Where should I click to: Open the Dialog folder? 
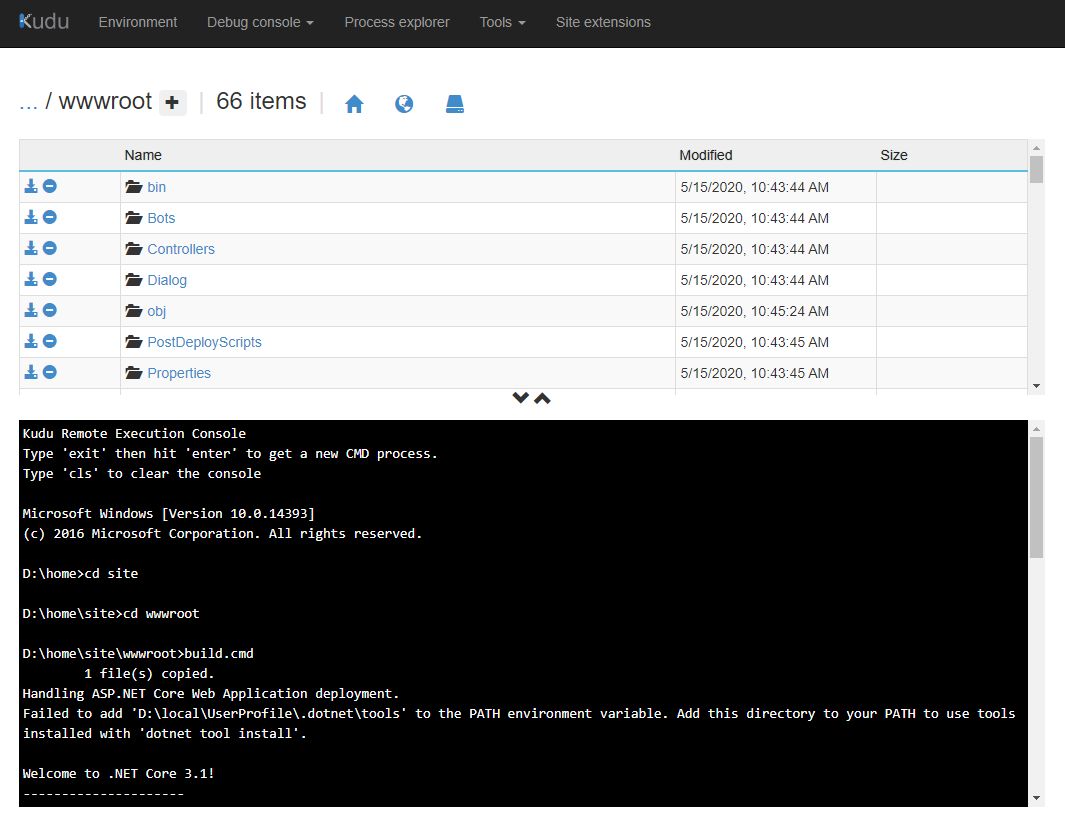pyautogui.click(x=167, y=280)
